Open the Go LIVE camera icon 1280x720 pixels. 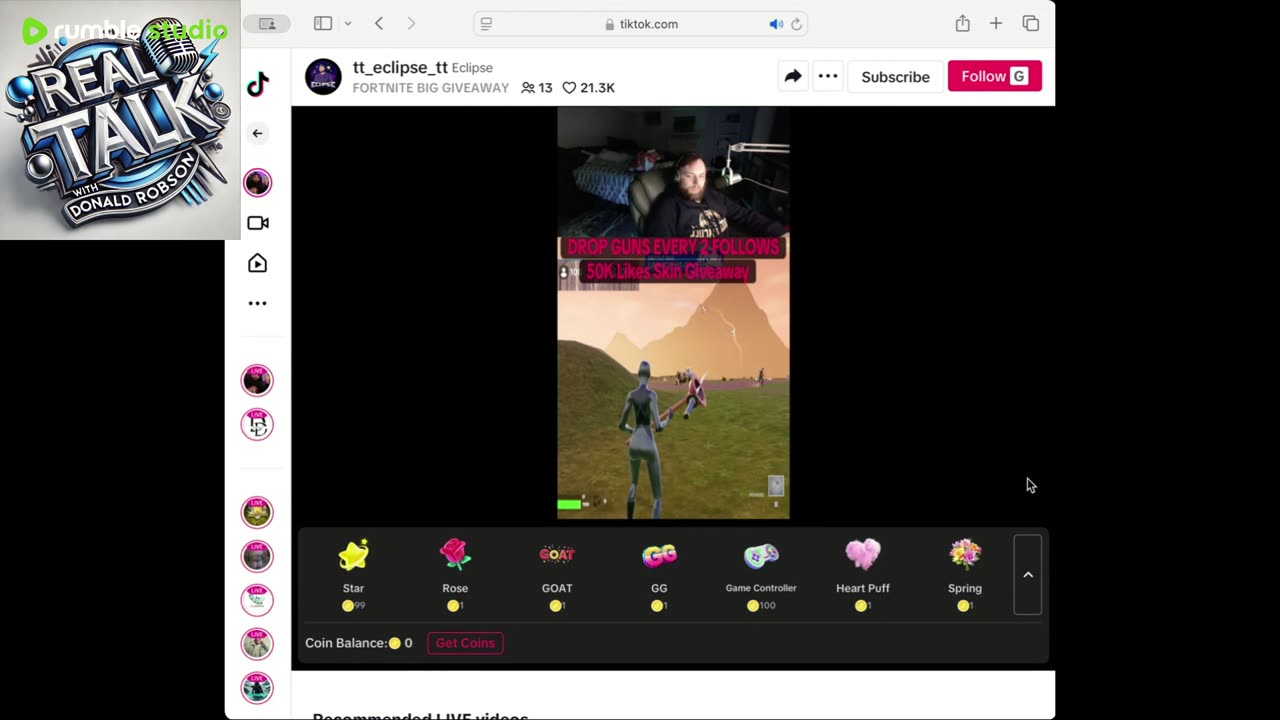point(257,223)
